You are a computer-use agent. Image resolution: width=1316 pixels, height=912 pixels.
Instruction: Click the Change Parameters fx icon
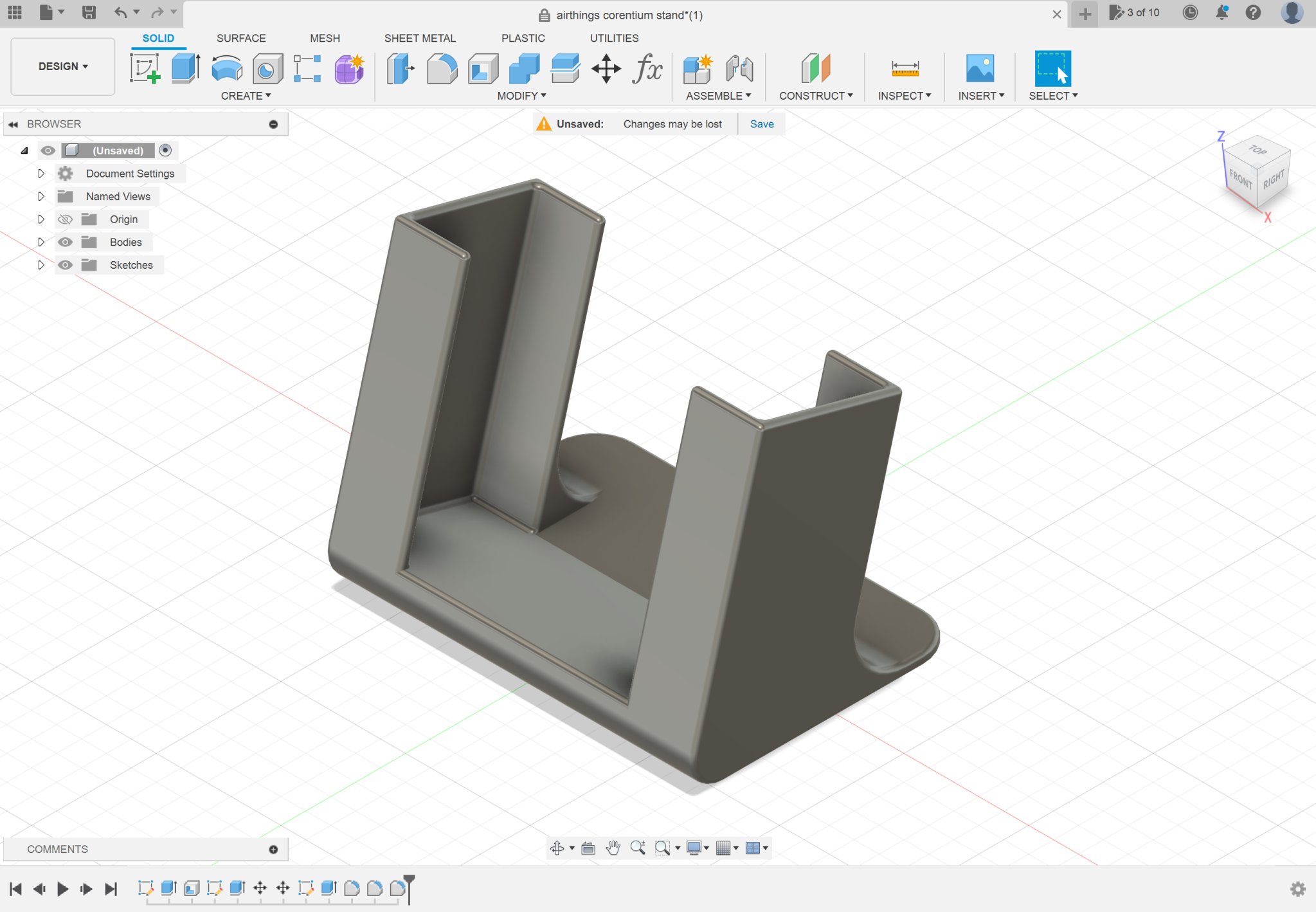[x=647, y=68]
